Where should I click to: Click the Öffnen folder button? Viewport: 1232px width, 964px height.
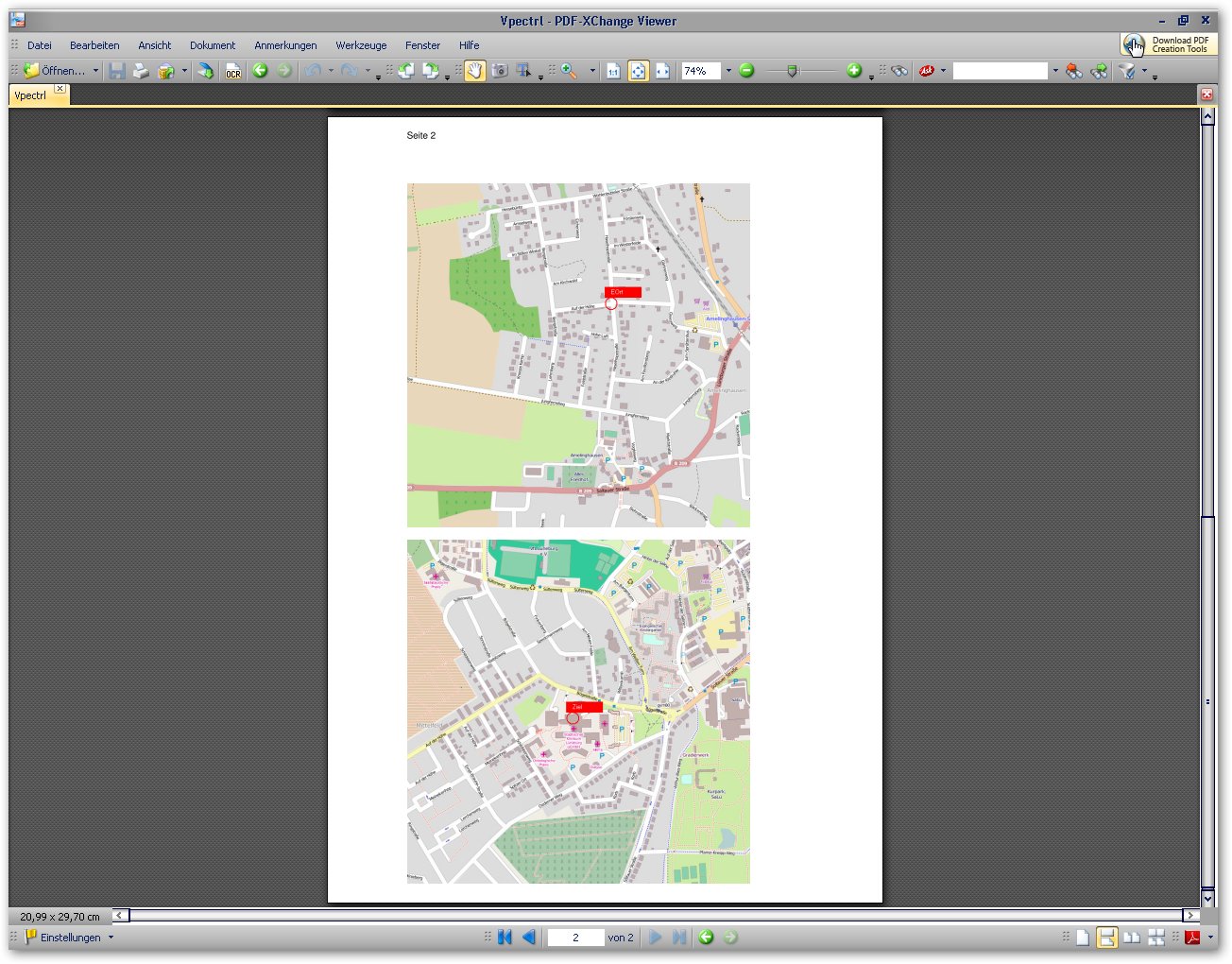click(x=55, y=71)
